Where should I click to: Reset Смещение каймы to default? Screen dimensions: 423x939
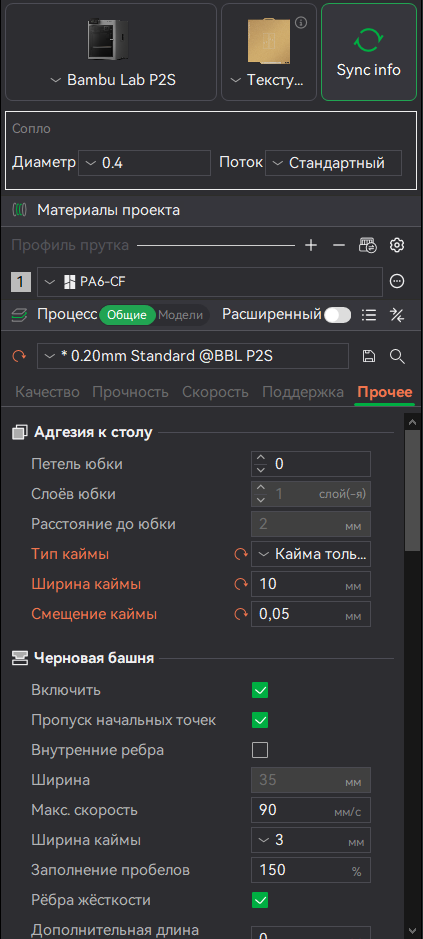click(x=241, y=614)
